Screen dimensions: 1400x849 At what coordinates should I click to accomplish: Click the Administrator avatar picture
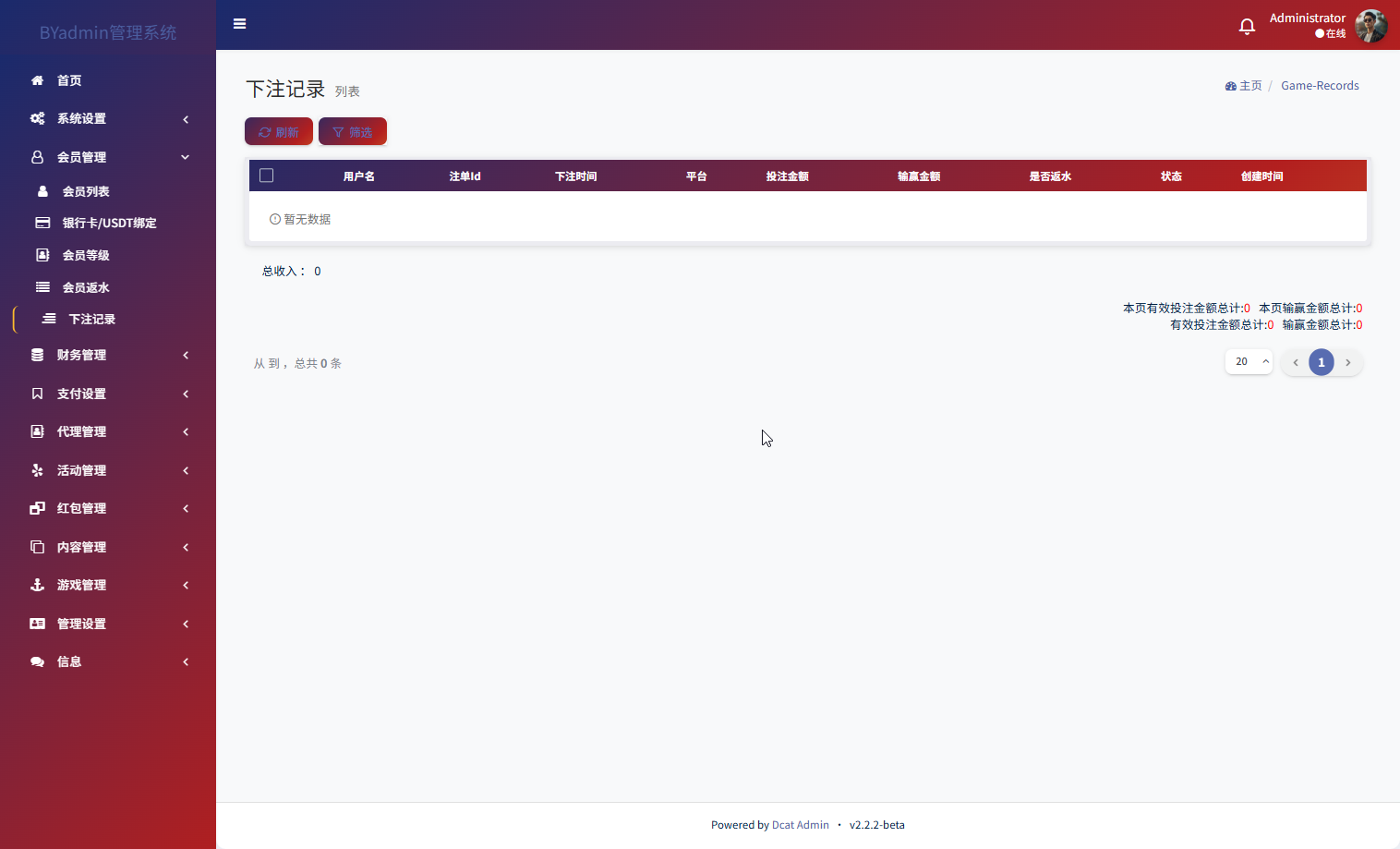click(x=1371, y=26)
